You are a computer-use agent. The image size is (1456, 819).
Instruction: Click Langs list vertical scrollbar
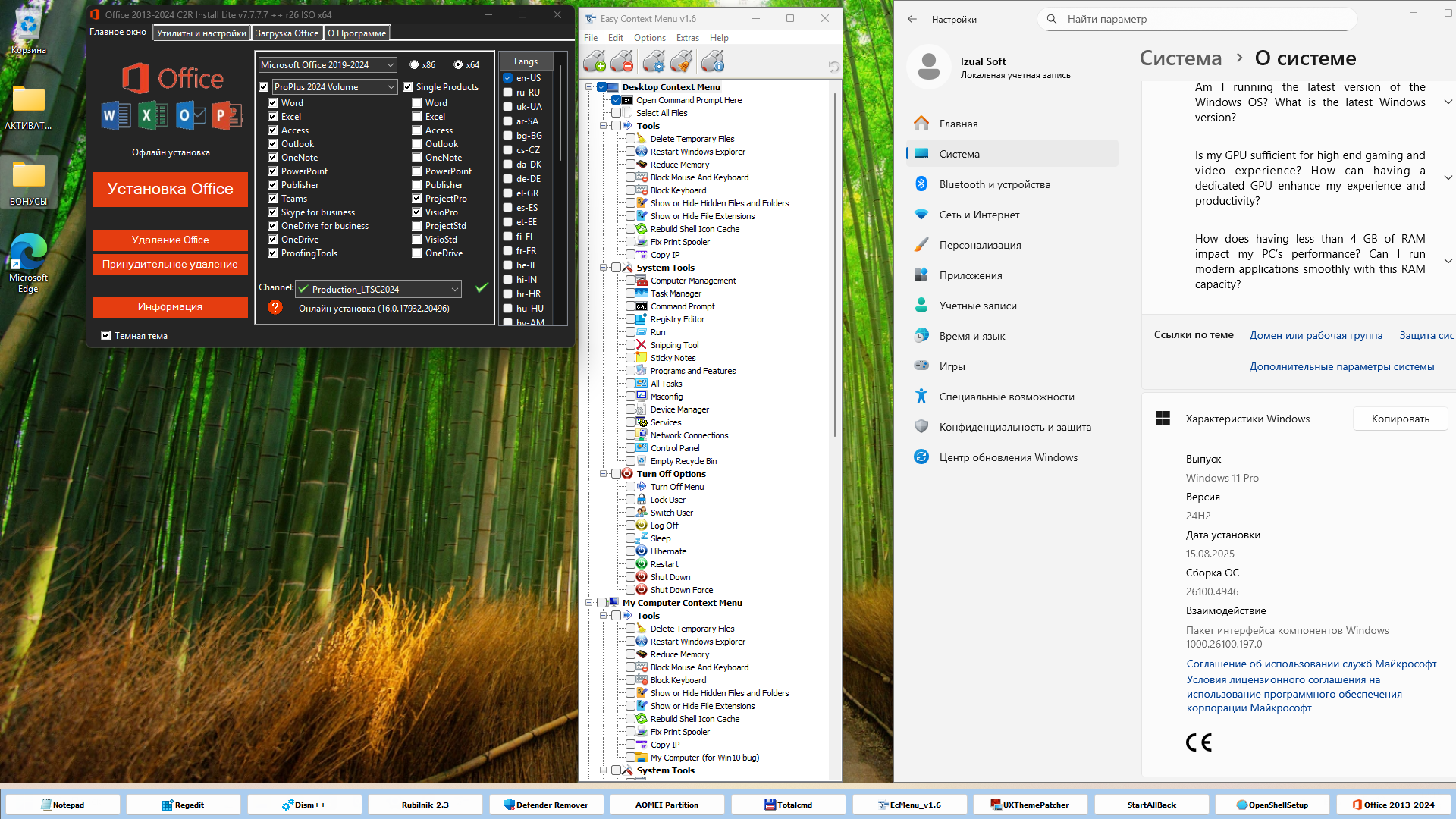(x=560, y=114)
